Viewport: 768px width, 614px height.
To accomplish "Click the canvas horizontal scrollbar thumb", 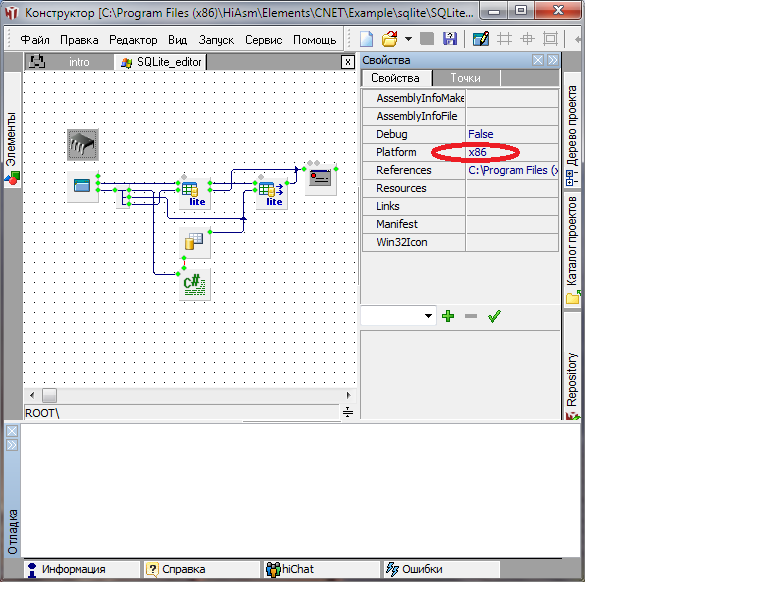I will click(49, 395).
